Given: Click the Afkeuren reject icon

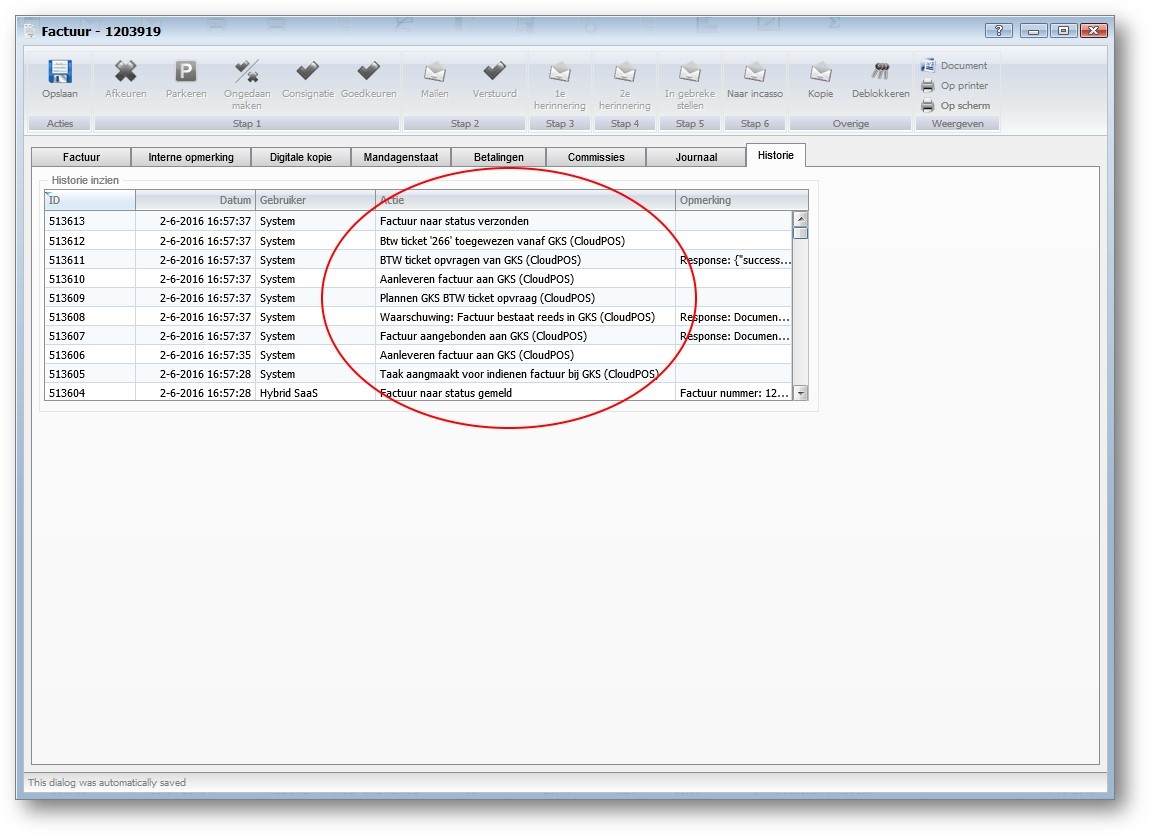Looking at the screenshot, I should pyautogui.click(x=125, y=73).
